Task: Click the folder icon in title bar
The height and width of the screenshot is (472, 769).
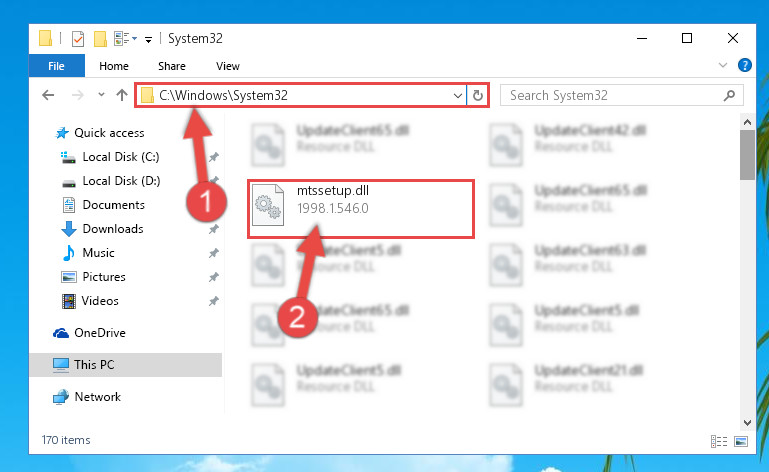Action: click(46, 38)
